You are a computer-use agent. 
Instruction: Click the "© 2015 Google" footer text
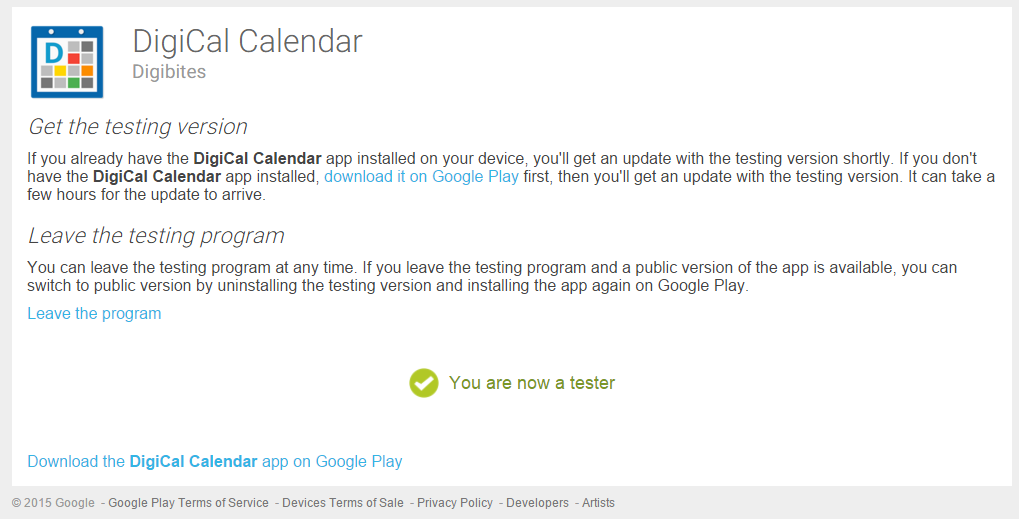tap(53, 503)
